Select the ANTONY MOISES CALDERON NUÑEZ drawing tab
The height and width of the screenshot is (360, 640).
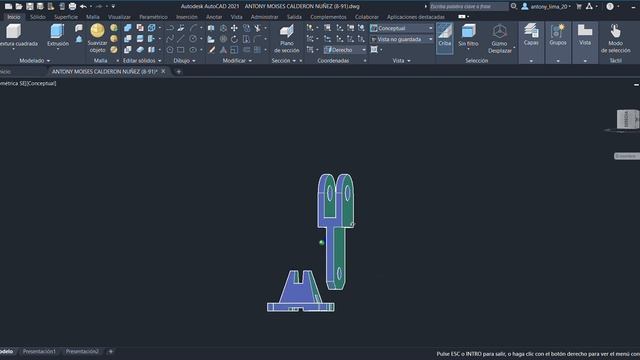(x=104, y=71)
